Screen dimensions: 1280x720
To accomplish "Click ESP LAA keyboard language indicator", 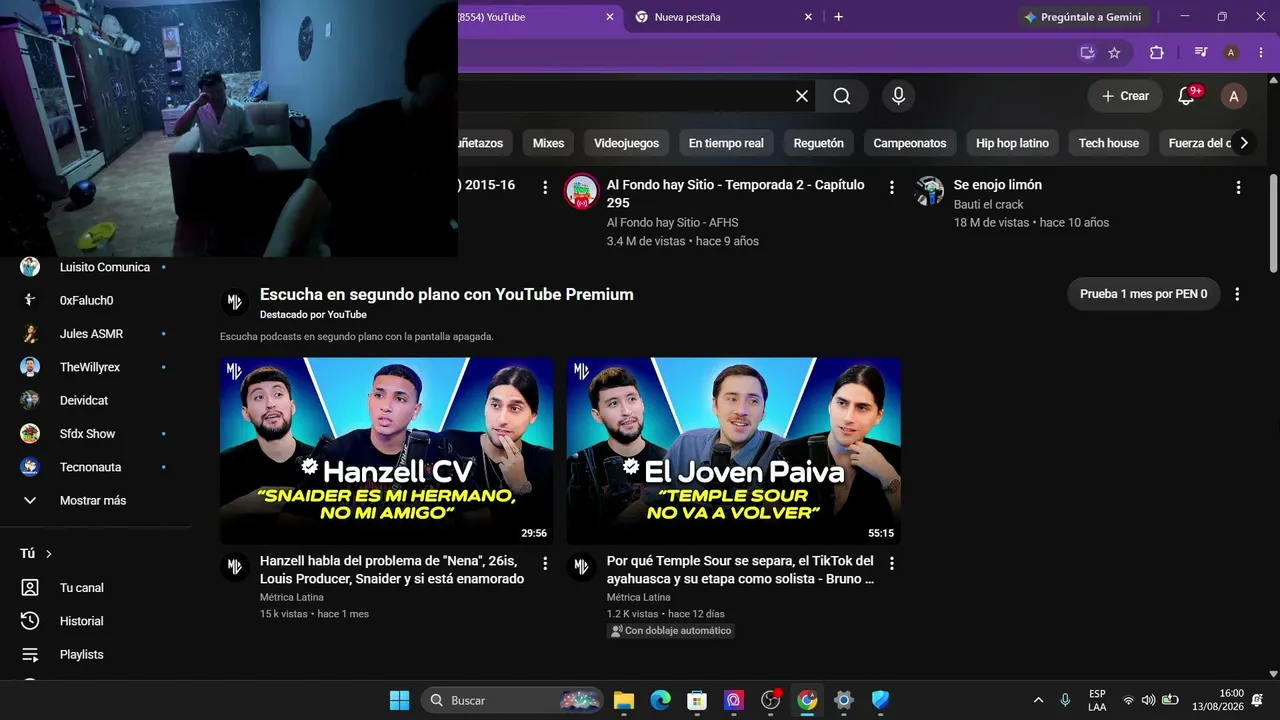I will [1097, 700].
